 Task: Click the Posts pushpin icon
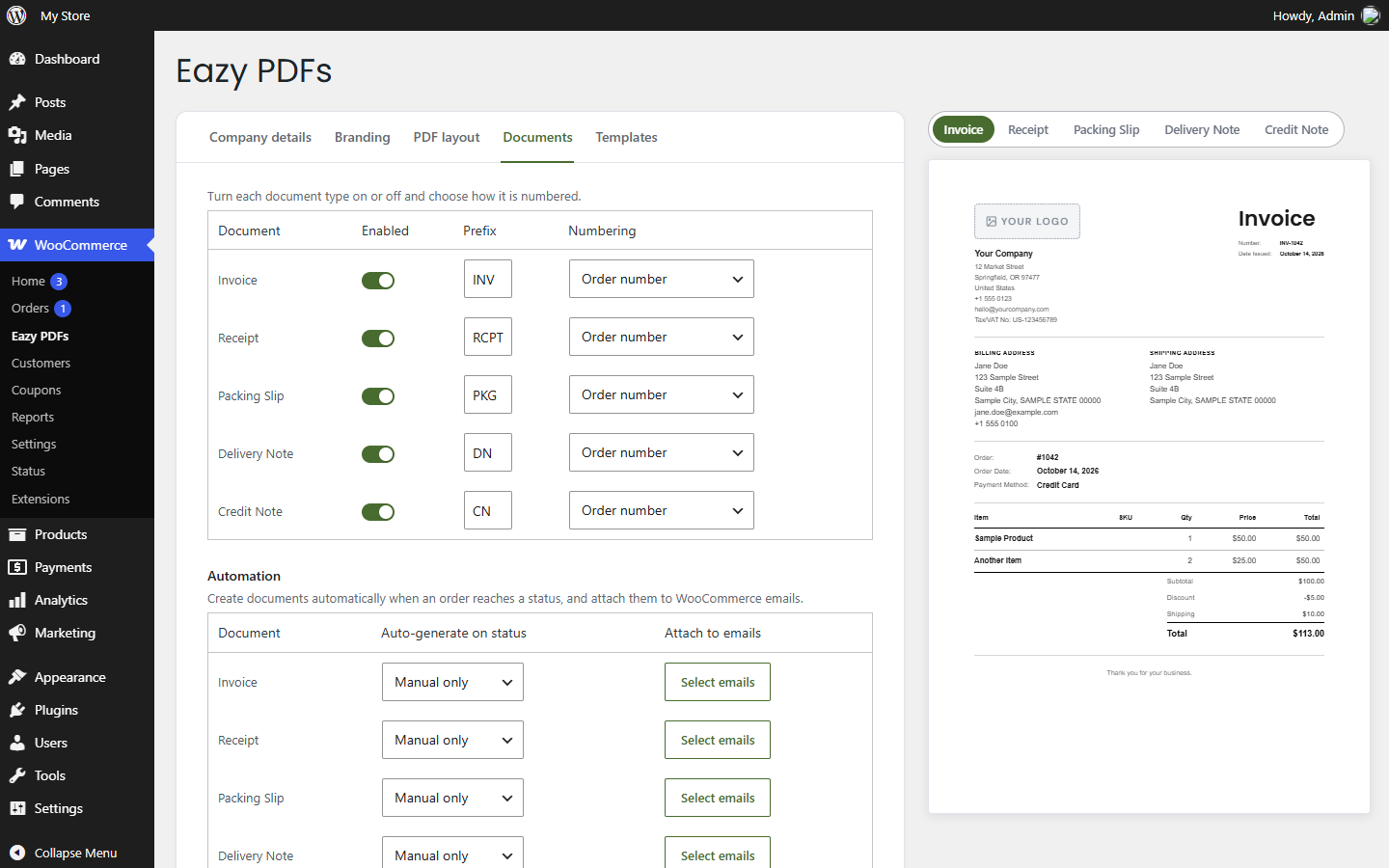coord(17,102)
